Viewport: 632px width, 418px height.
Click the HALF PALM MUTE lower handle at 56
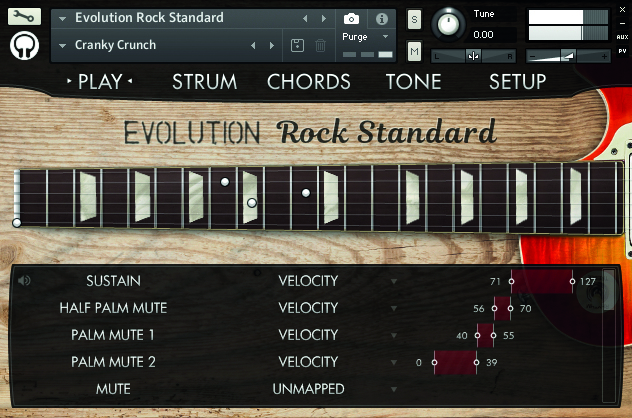494,308
